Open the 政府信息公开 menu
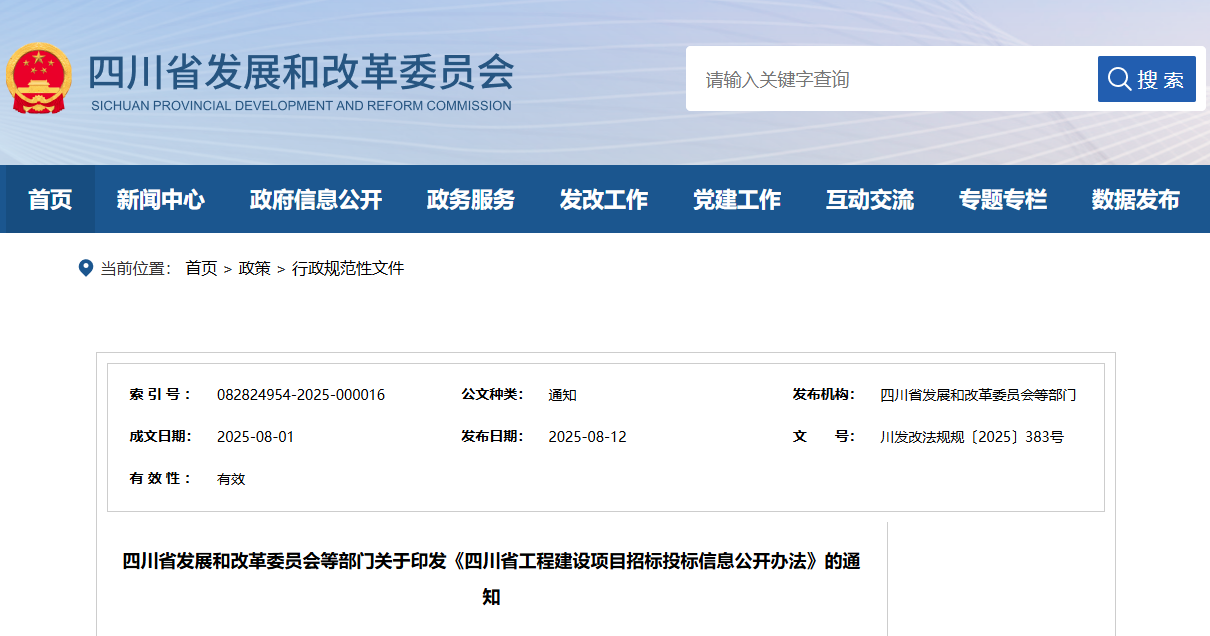1210x636 pixels. [315, 199]
